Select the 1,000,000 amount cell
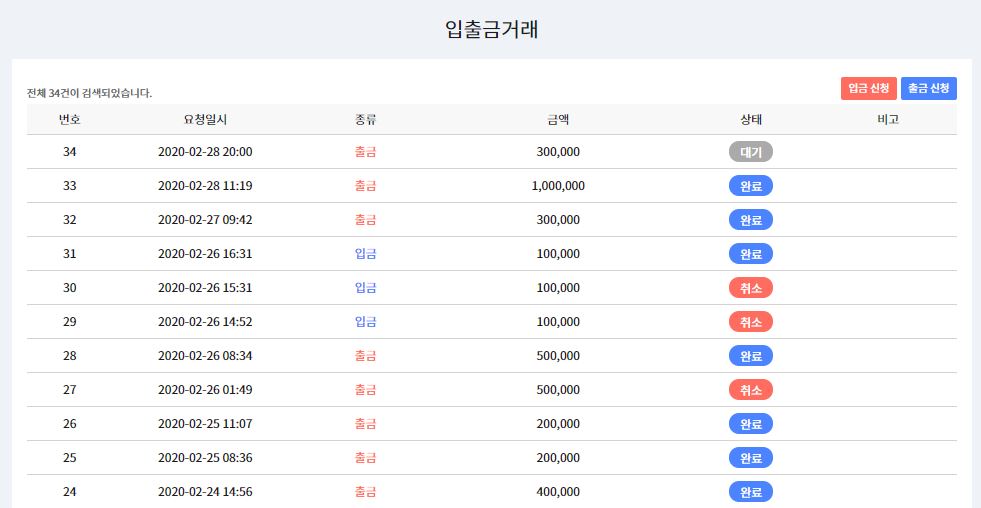This screenshot has height=508, width=981. click(558, 186)
